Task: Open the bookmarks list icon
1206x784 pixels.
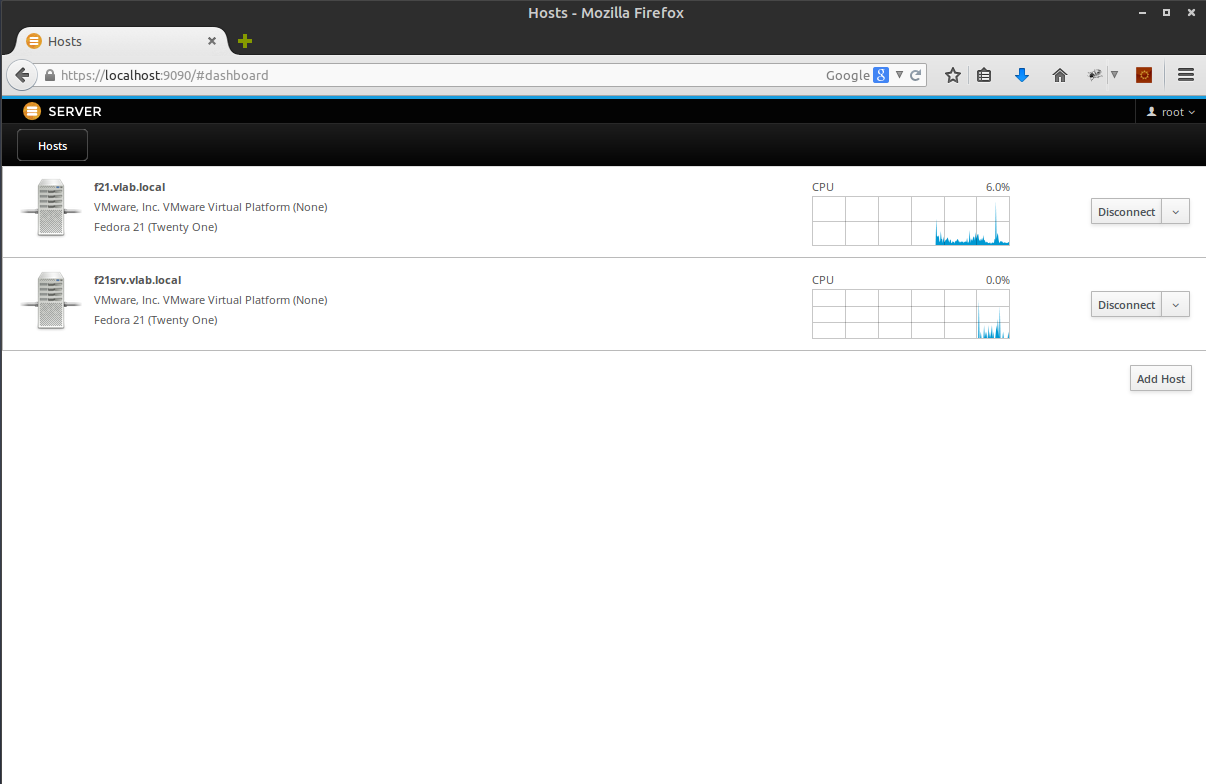Action: click(984, 75)
